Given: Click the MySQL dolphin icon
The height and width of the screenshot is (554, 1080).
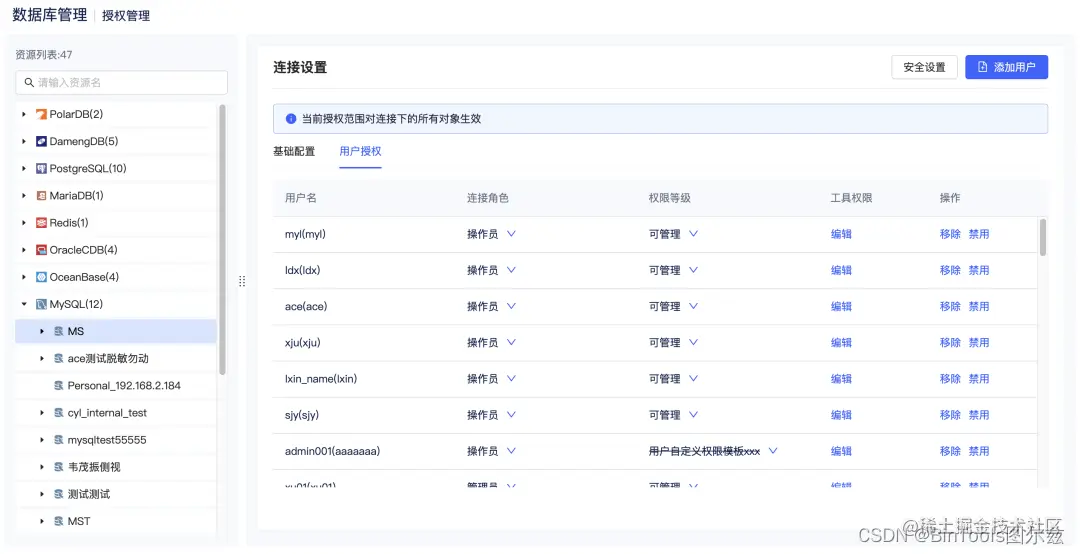Looking at the screenshot, I should [x=41, y=304].
